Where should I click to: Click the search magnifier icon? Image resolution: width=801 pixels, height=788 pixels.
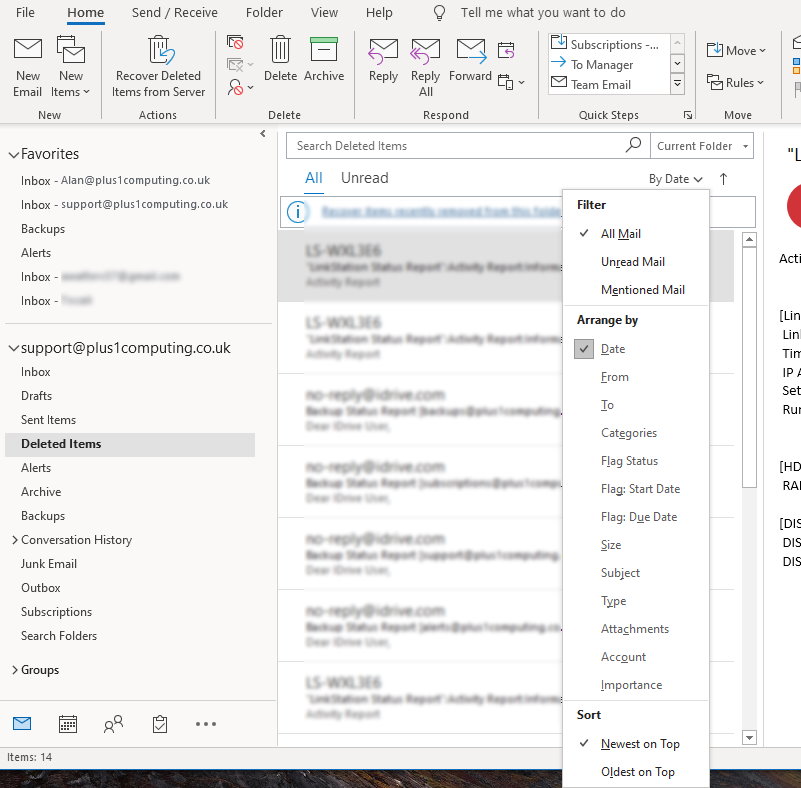pos(633,145)
